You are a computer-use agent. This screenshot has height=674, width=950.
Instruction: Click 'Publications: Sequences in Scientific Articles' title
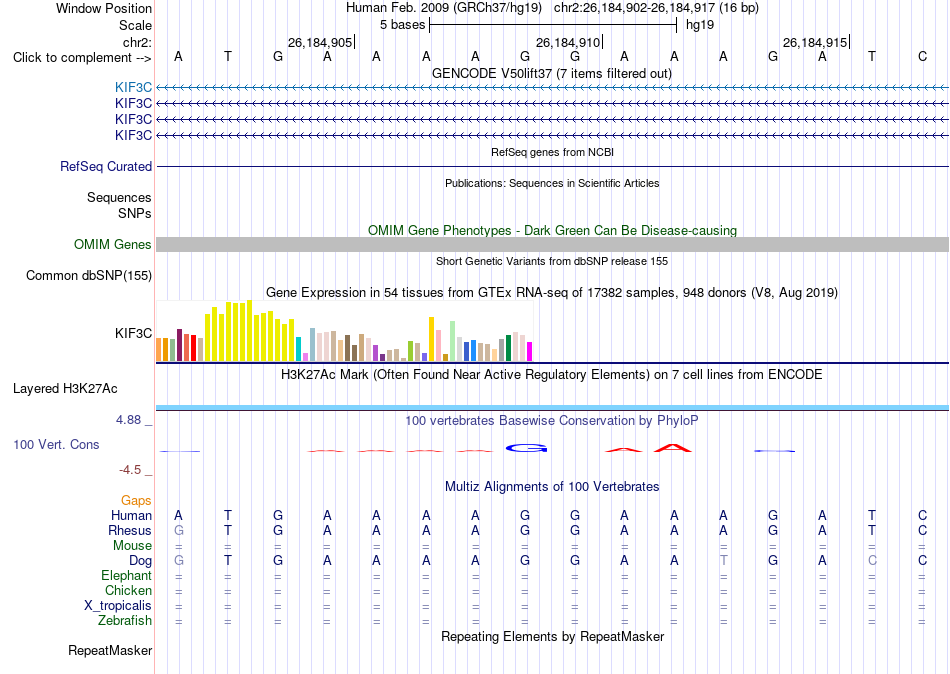coord(552,183)
